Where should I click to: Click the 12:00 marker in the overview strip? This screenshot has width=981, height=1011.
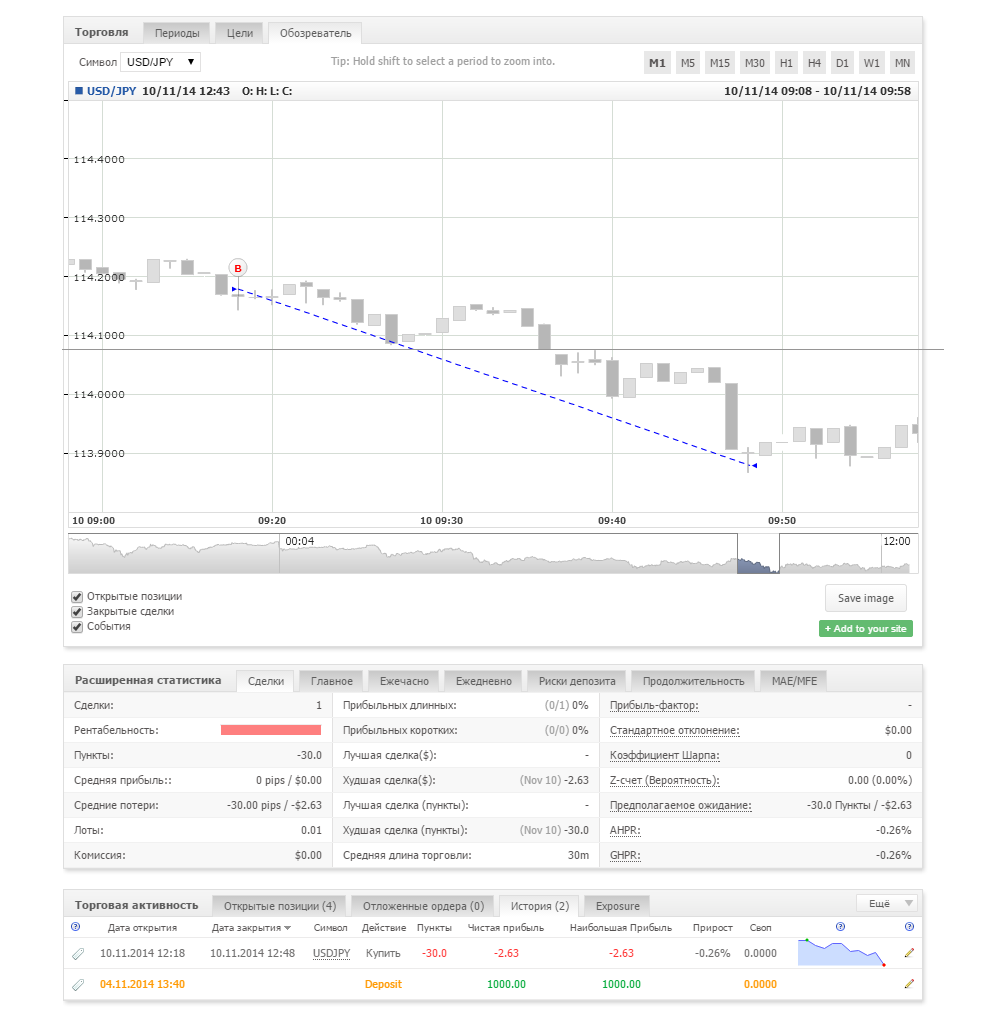tap(897, 542)
